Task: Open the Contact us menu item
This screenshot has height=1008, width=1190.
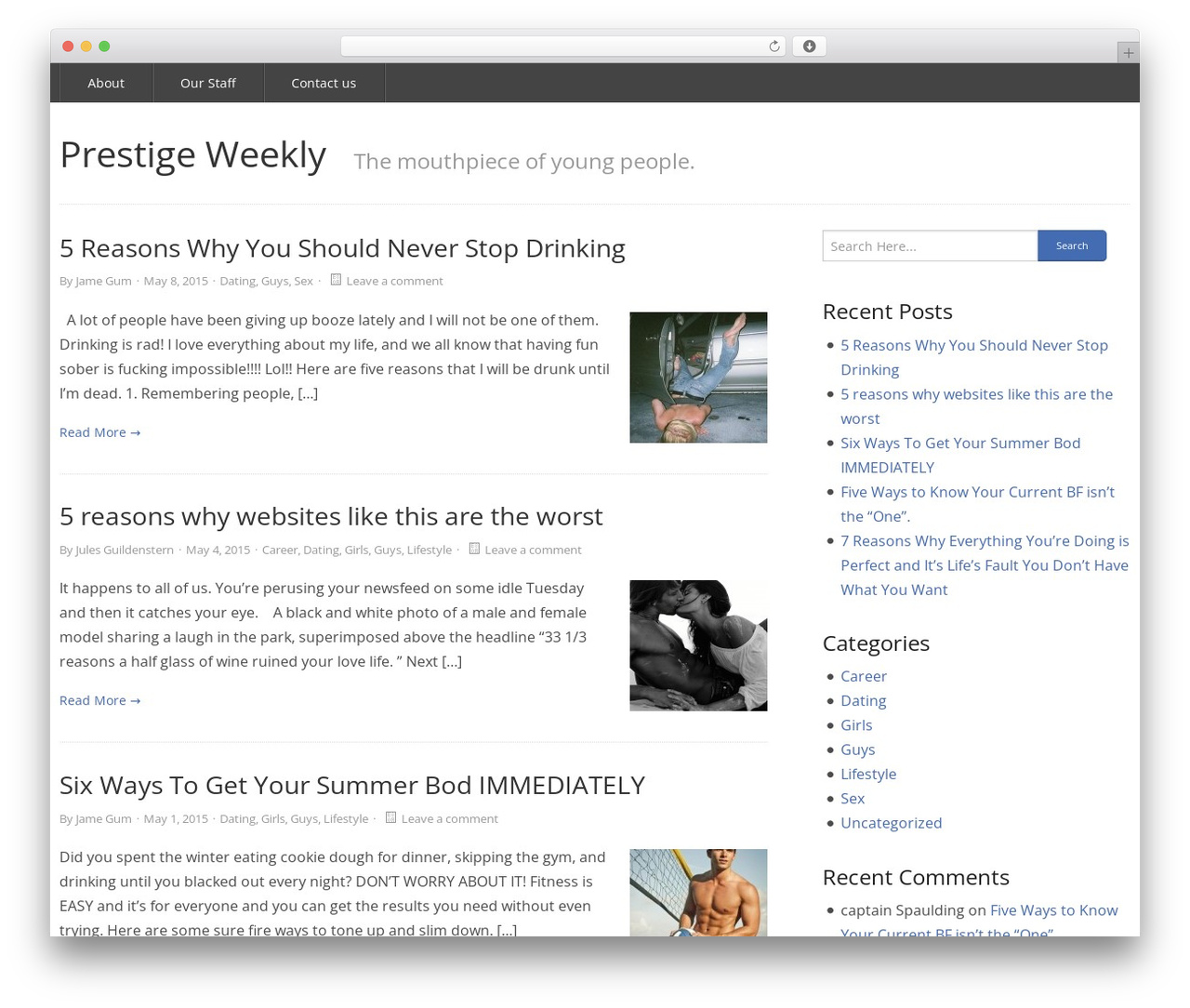Action: (324, 83)
